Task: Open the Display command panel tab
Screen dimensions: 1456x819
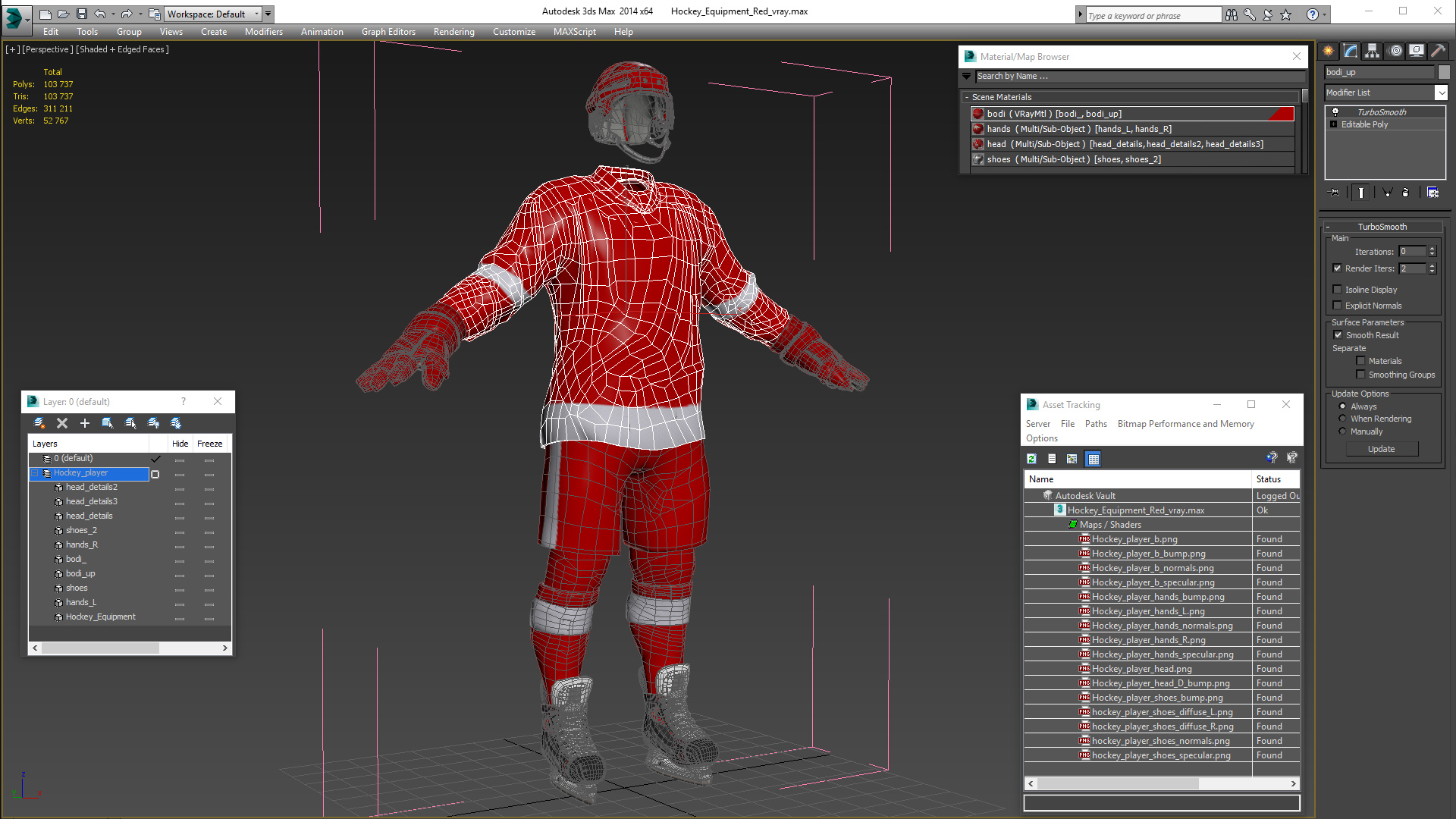Action: click(x=1417, y=51)
